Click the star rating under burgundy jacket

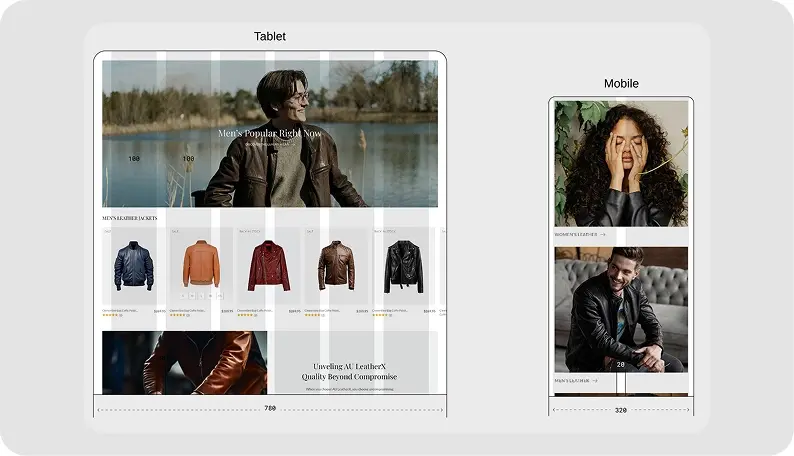tap(246, 315)
